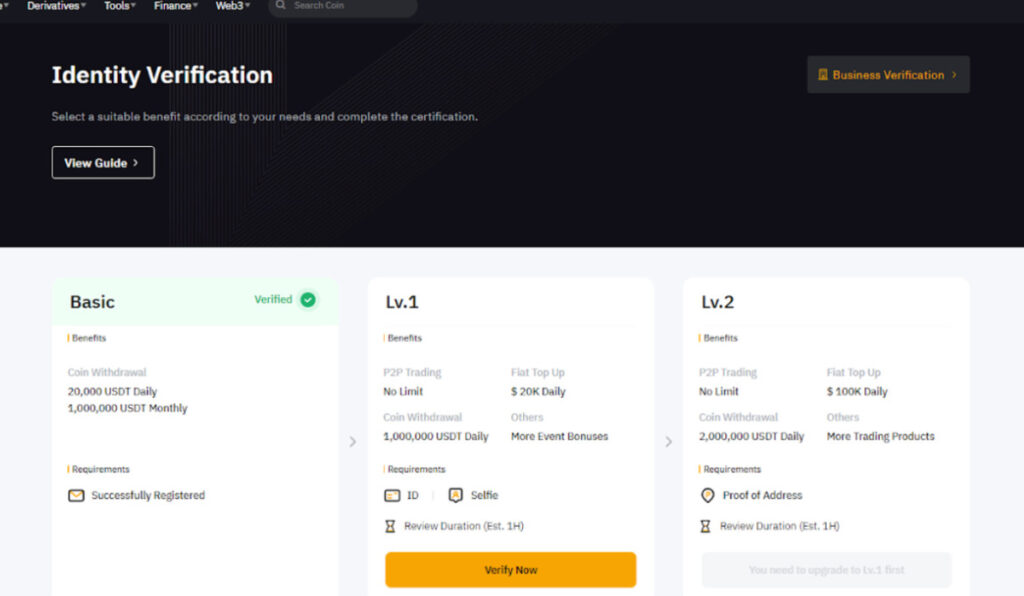Viewport: 1024px width, 596px height.
Task: Open the Web3 menu
Action: click(233, 6)
